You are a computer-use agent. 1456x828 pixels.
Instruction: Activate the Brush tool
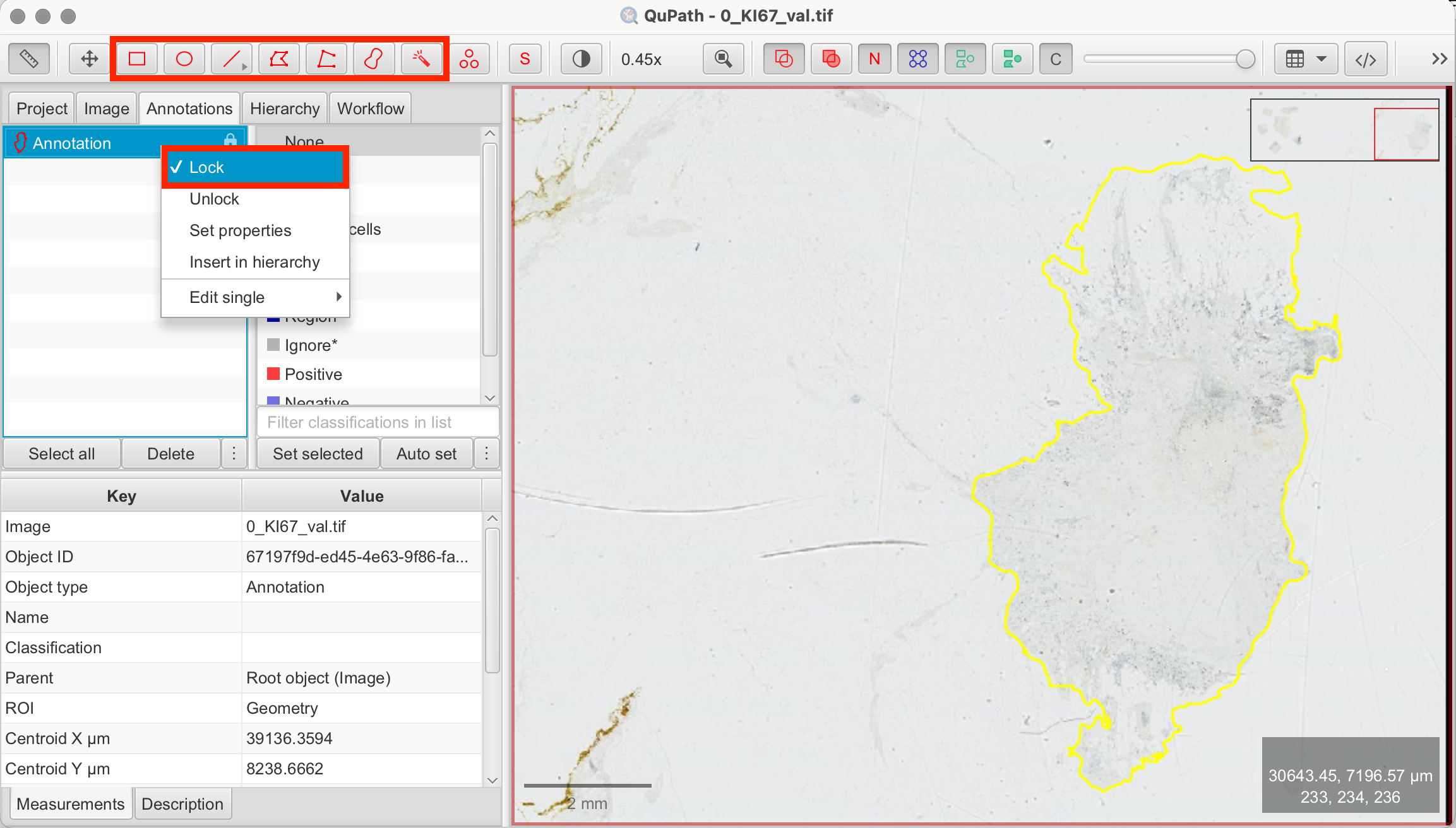(374, 59)
